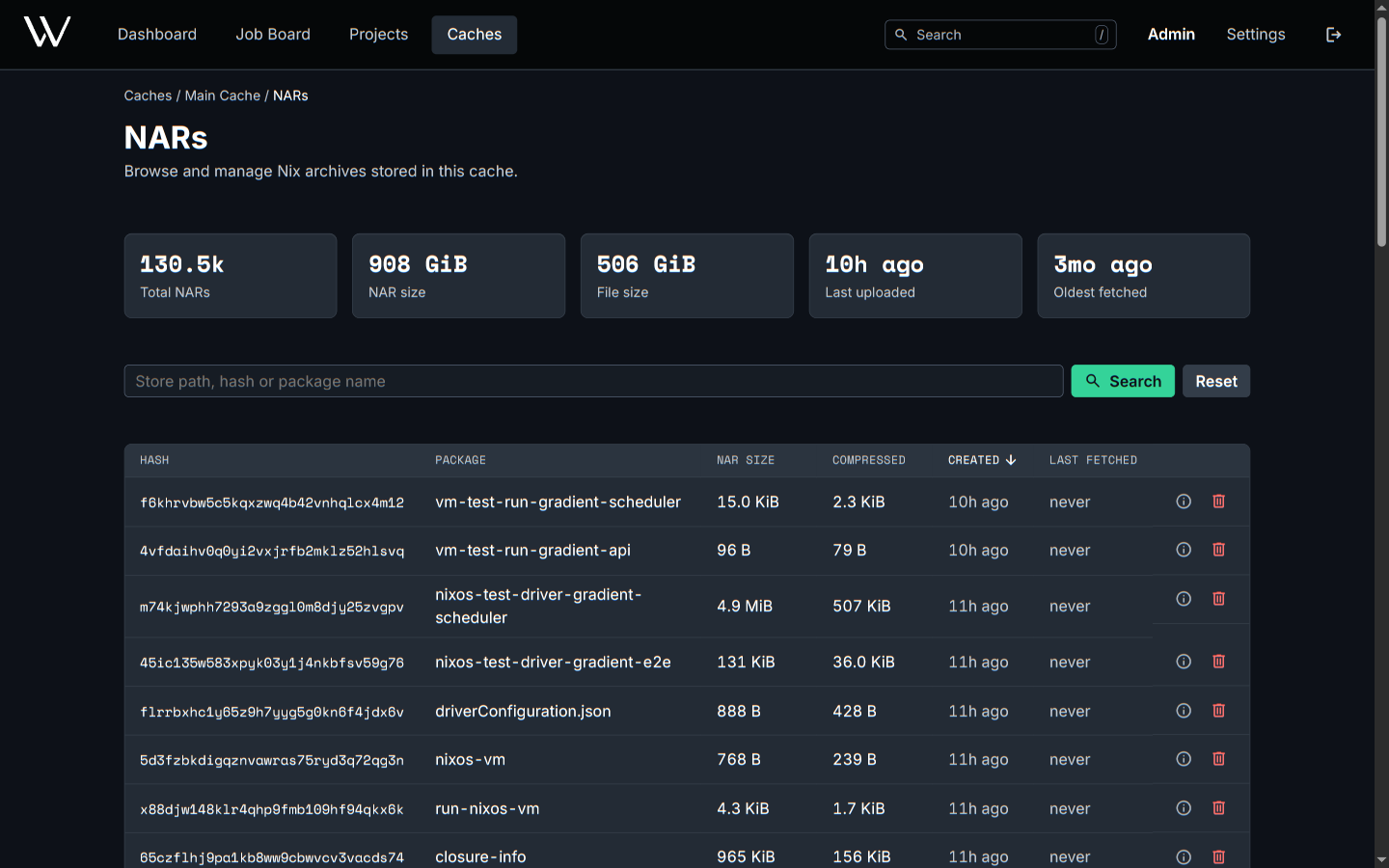Delete the run-nixos-vm NAR
Viewport: 1389px width, 868px height.
[1218, 808]
